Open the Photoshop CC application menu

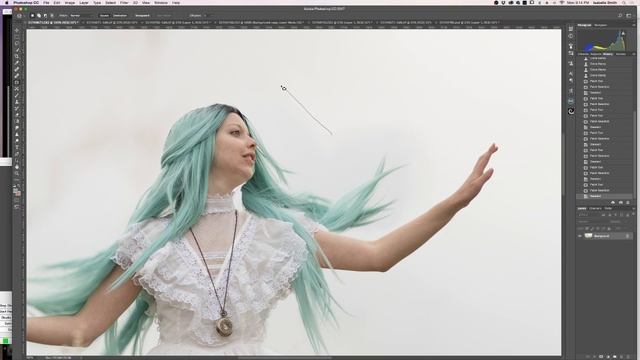(x=26, y=2)
